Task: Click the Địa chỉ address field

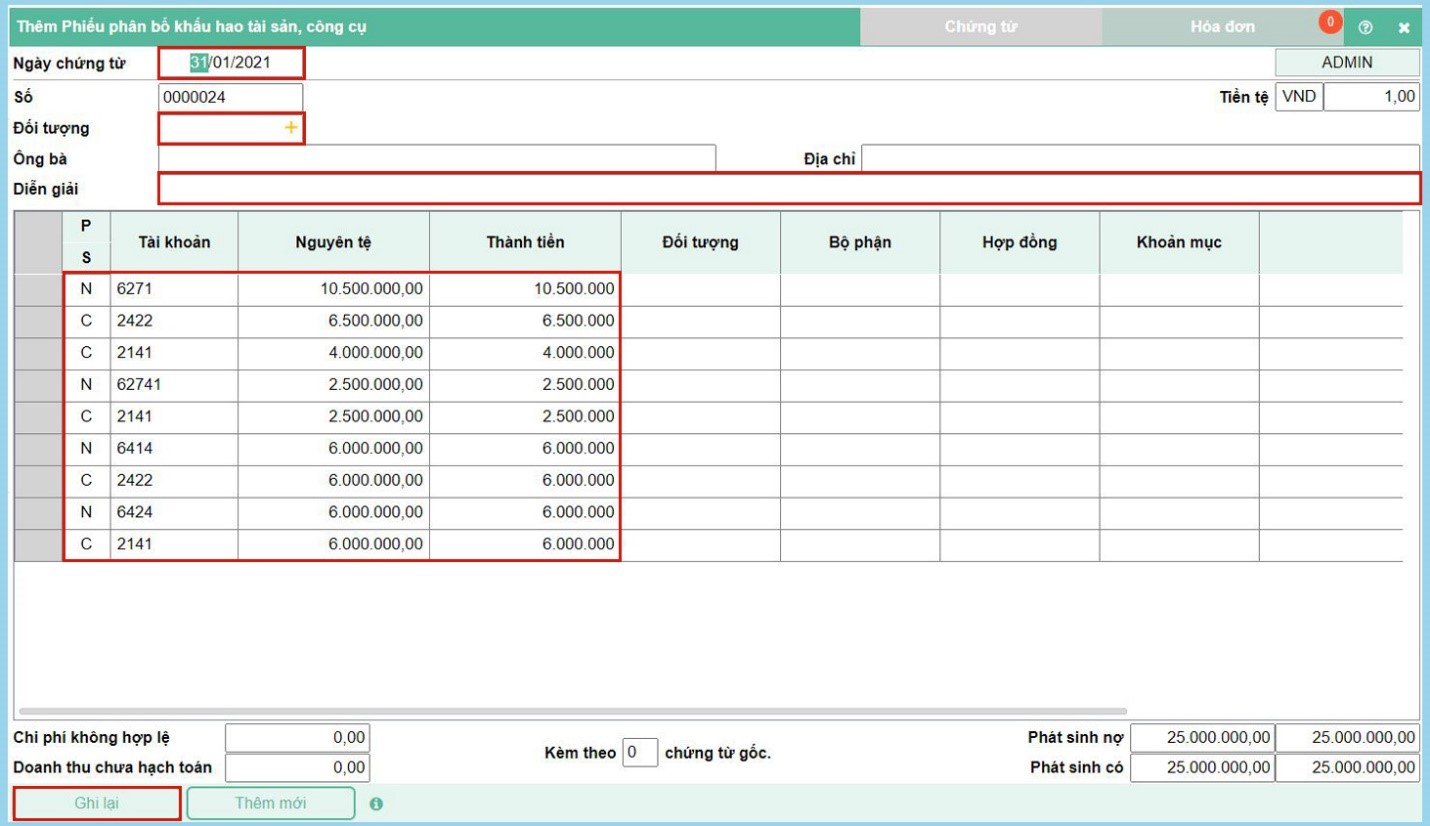Action: point(1140,158)
